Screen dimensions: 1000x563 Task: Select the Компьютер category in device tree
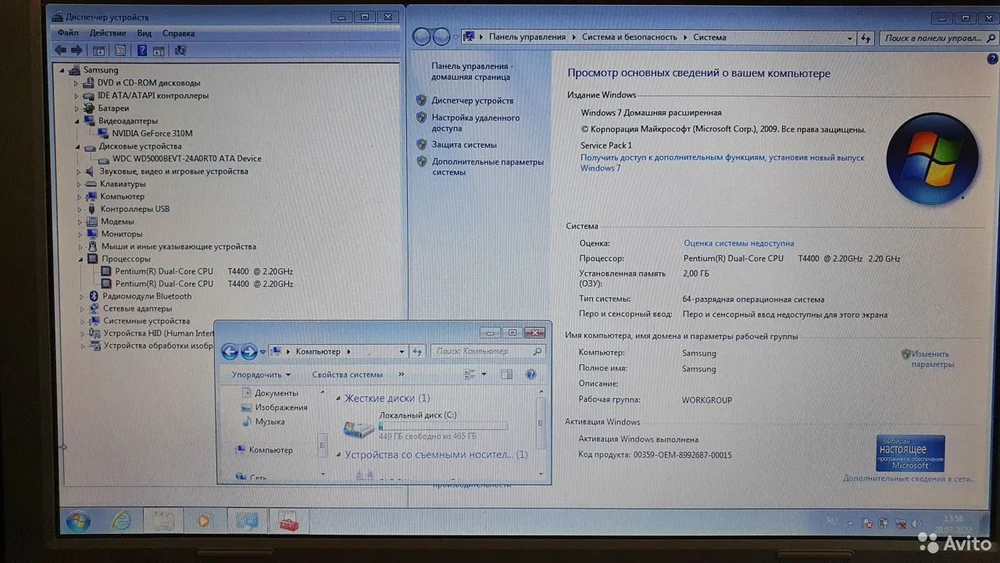click(122, 196)
